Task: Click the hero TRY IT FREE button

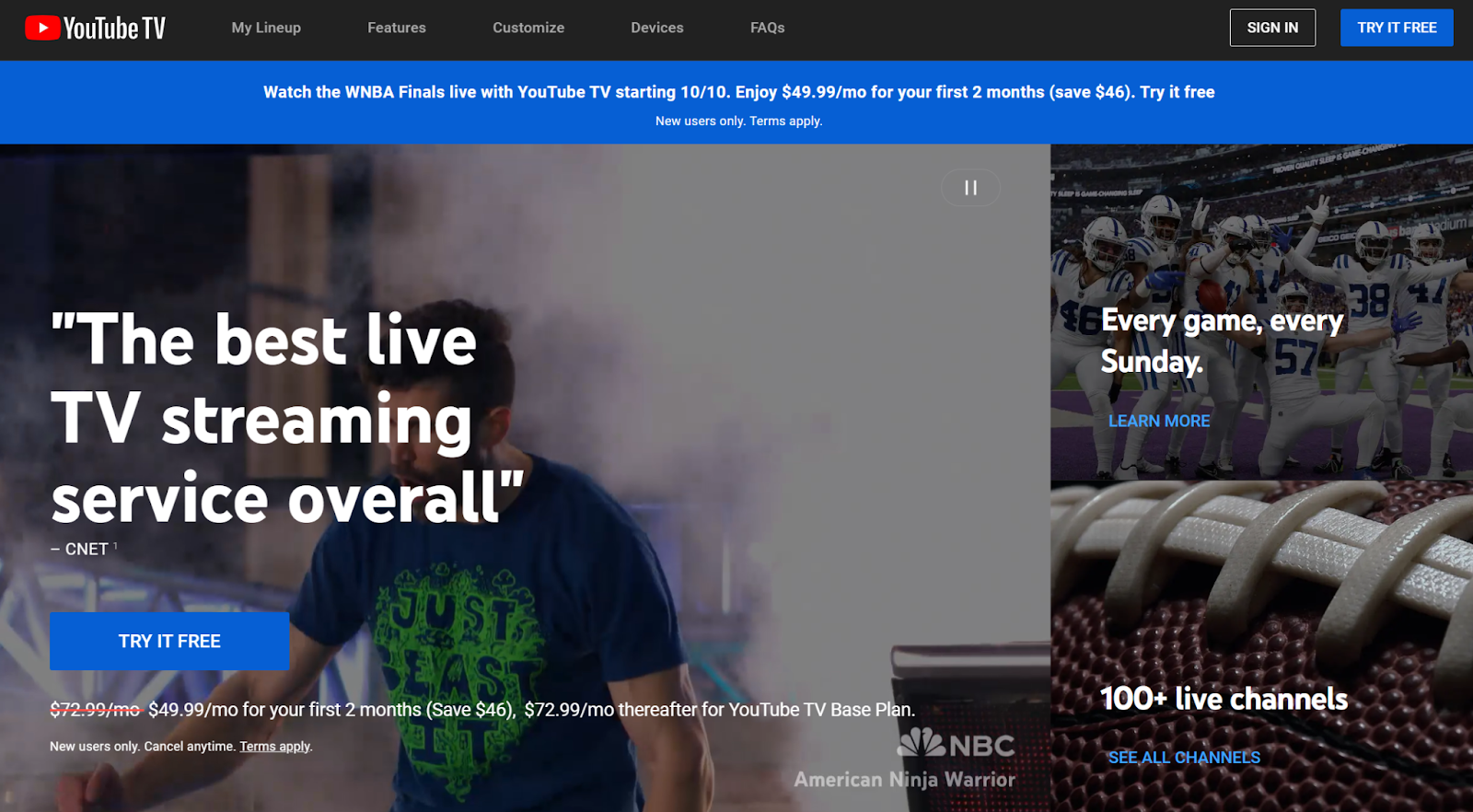Action: tap(169, 641)
